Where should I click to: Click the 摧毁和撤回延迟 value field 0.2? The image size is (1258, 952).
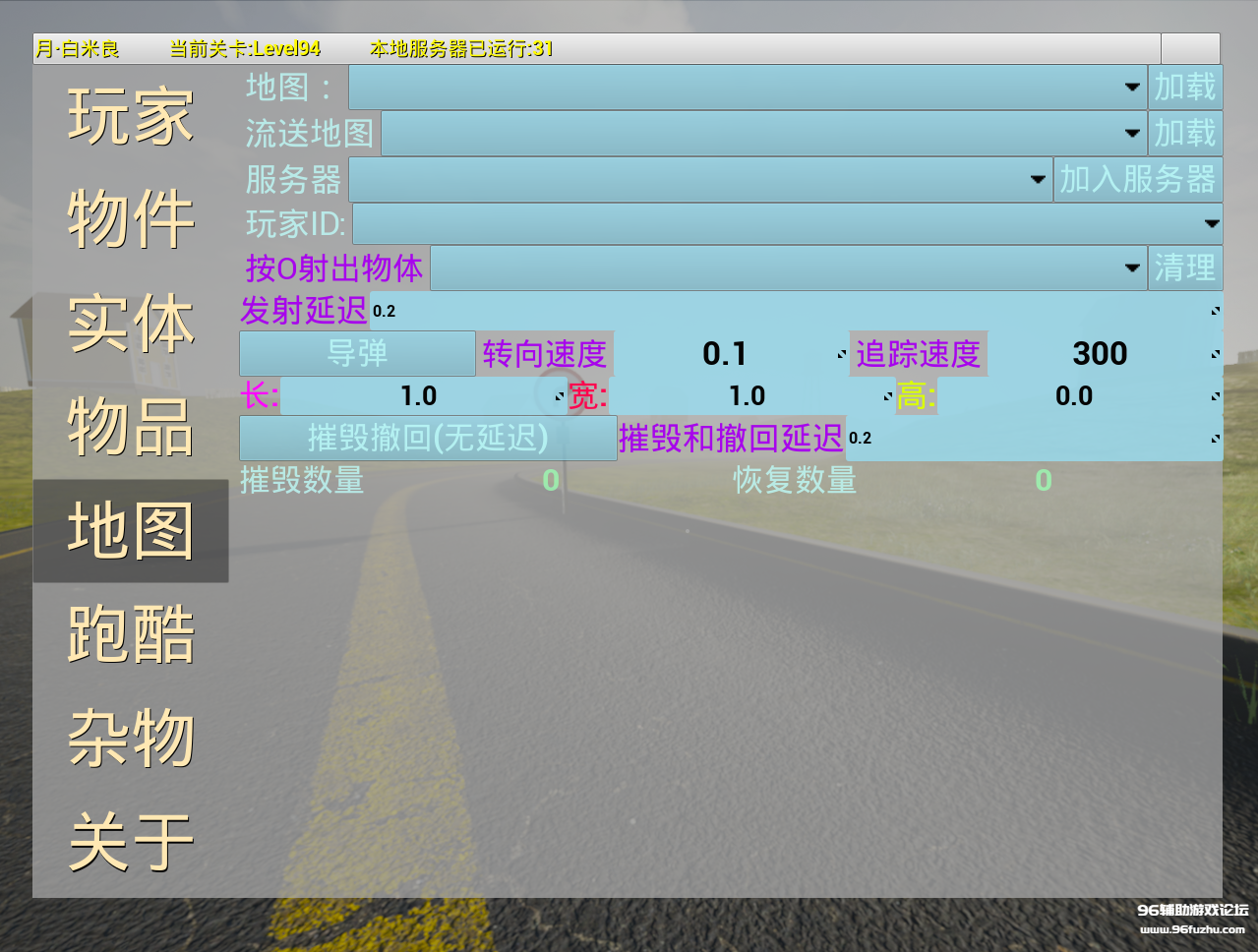coord(1034,438)
